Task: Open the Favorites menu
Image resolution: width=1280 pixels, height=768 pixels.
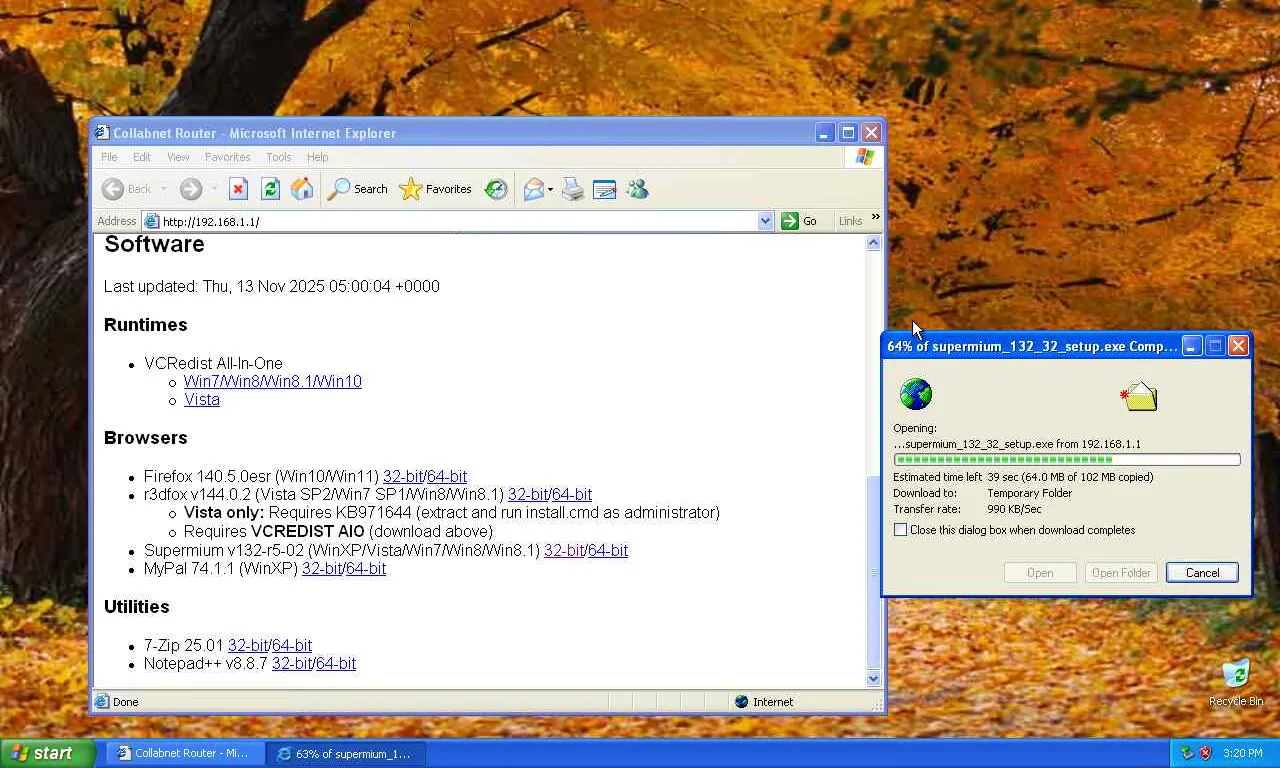Action: (228, 157)
